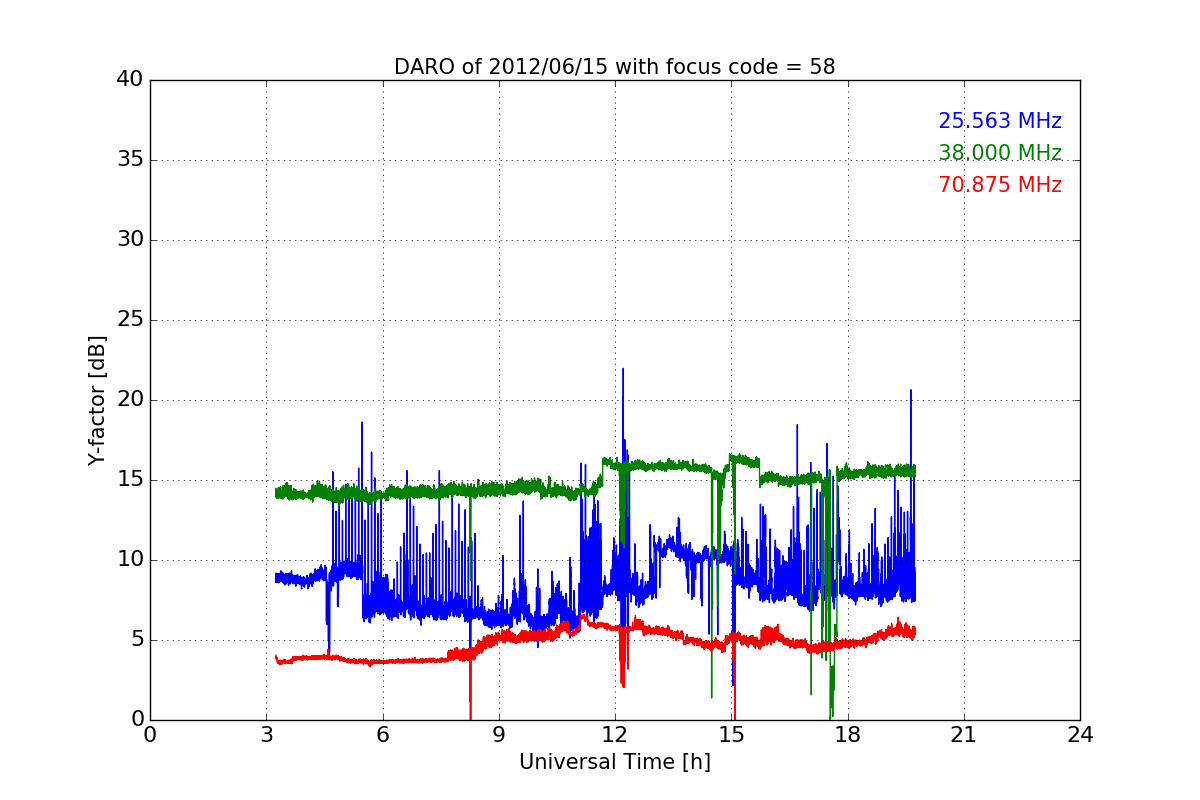Click the y-axis tick label 20
Image resolution: width=1200 pixels, height=800 pixels.
coord(130,400)
